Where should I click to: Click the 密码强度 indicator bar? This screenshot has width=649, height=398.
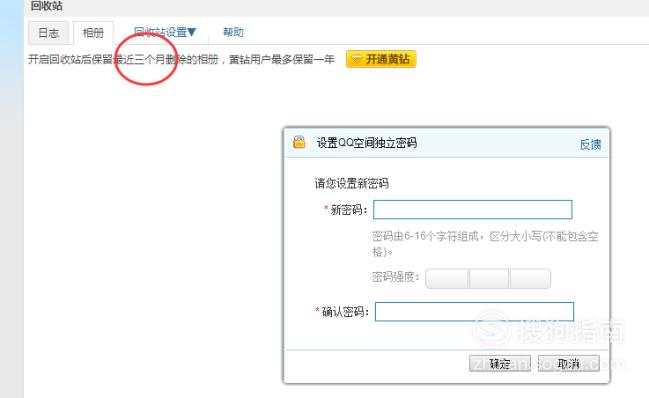pos(488,278)
